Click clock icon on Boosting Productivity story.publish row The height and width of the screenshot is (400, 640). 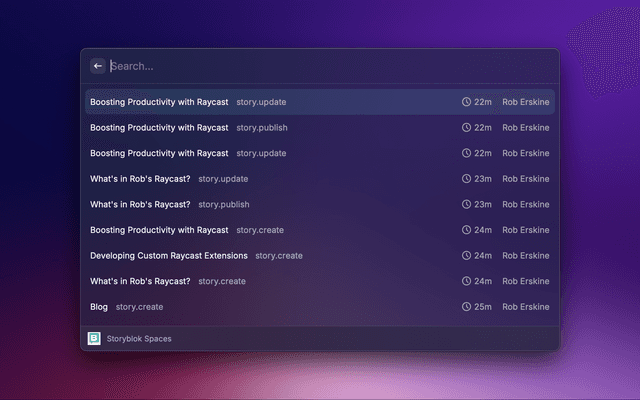[466, 128]
